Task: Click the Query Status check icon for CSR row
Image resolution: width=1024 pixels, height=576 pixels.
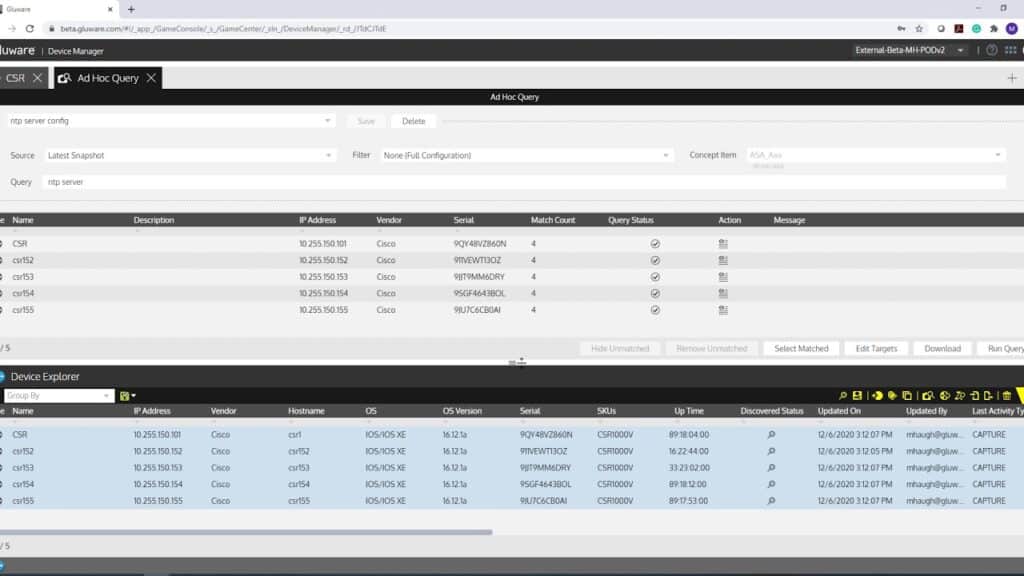Action: pyautogui.click(x=655, y=243)
